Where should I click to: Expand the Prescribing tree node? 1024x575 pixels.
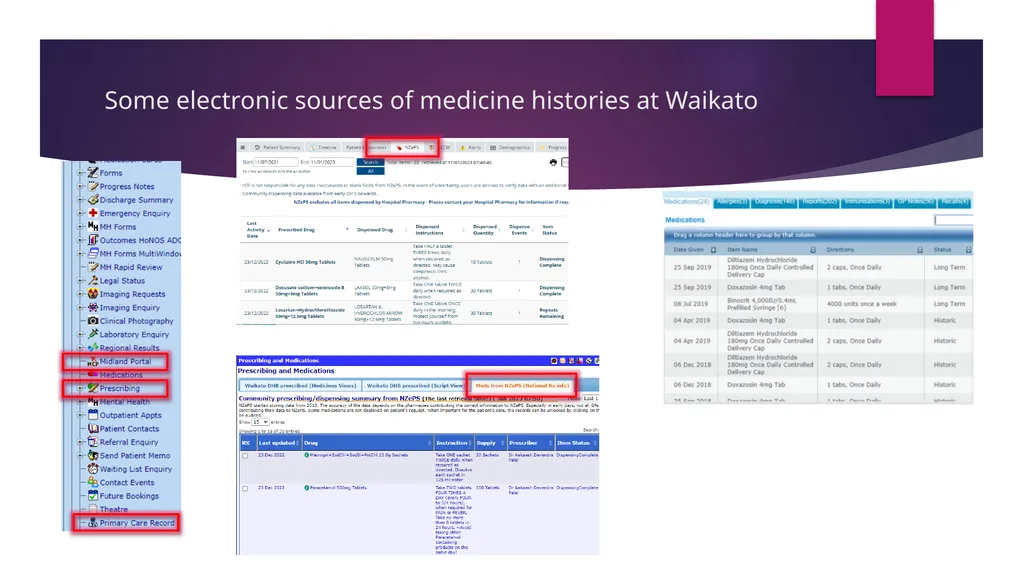(x=80, y=388)
